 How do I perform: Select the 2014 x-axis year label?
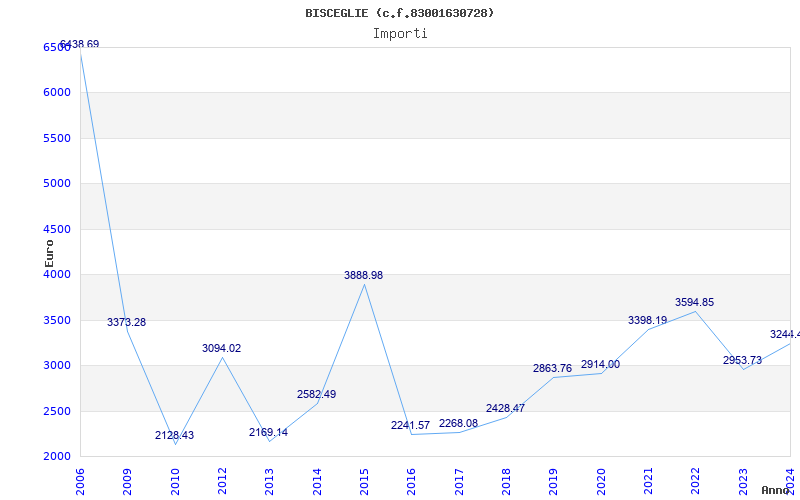click(317, 482)
